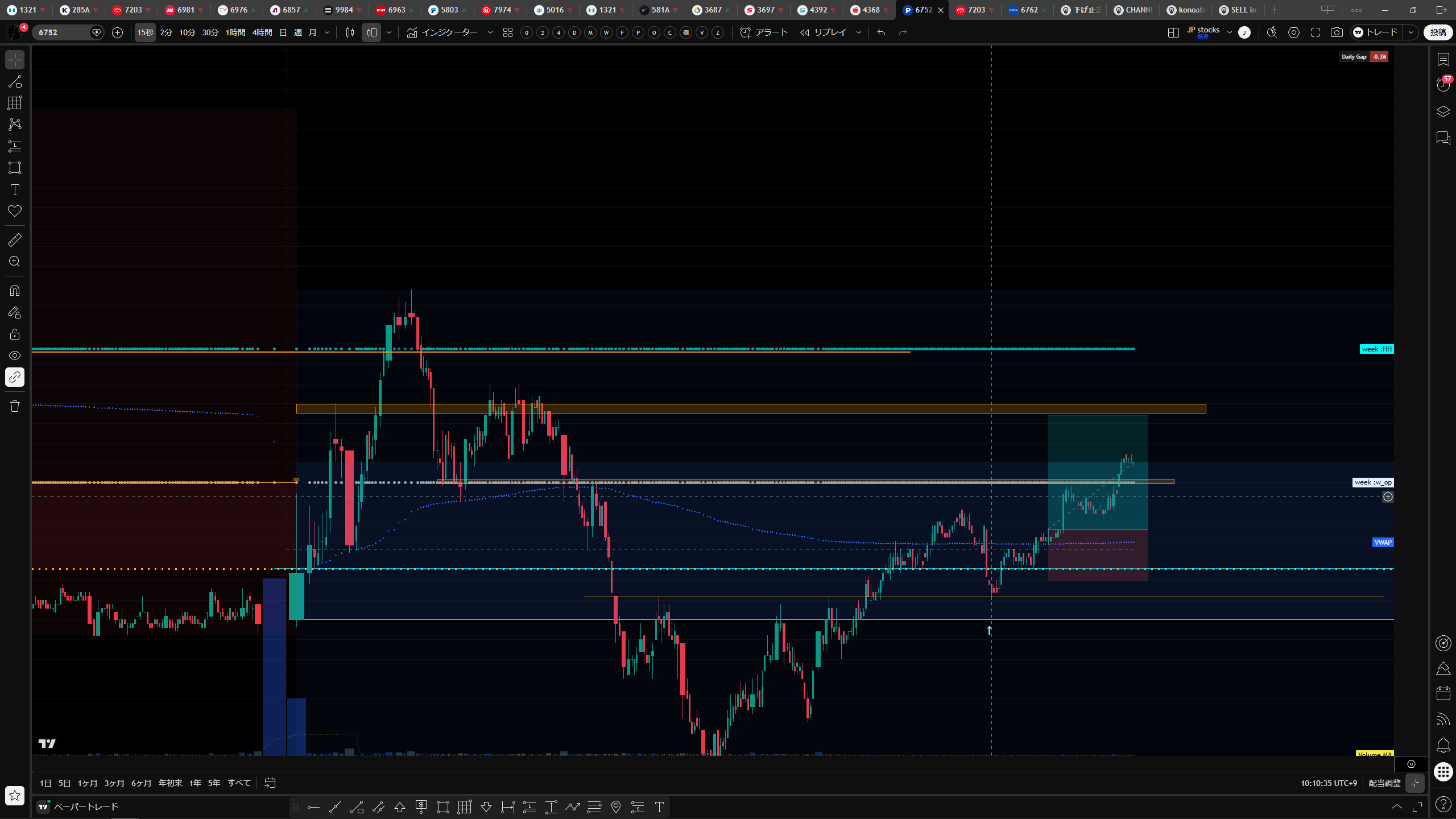Take a chart snapshot with camera icon
This screenshot has width=1456, height=819.
click(1337, 32)
